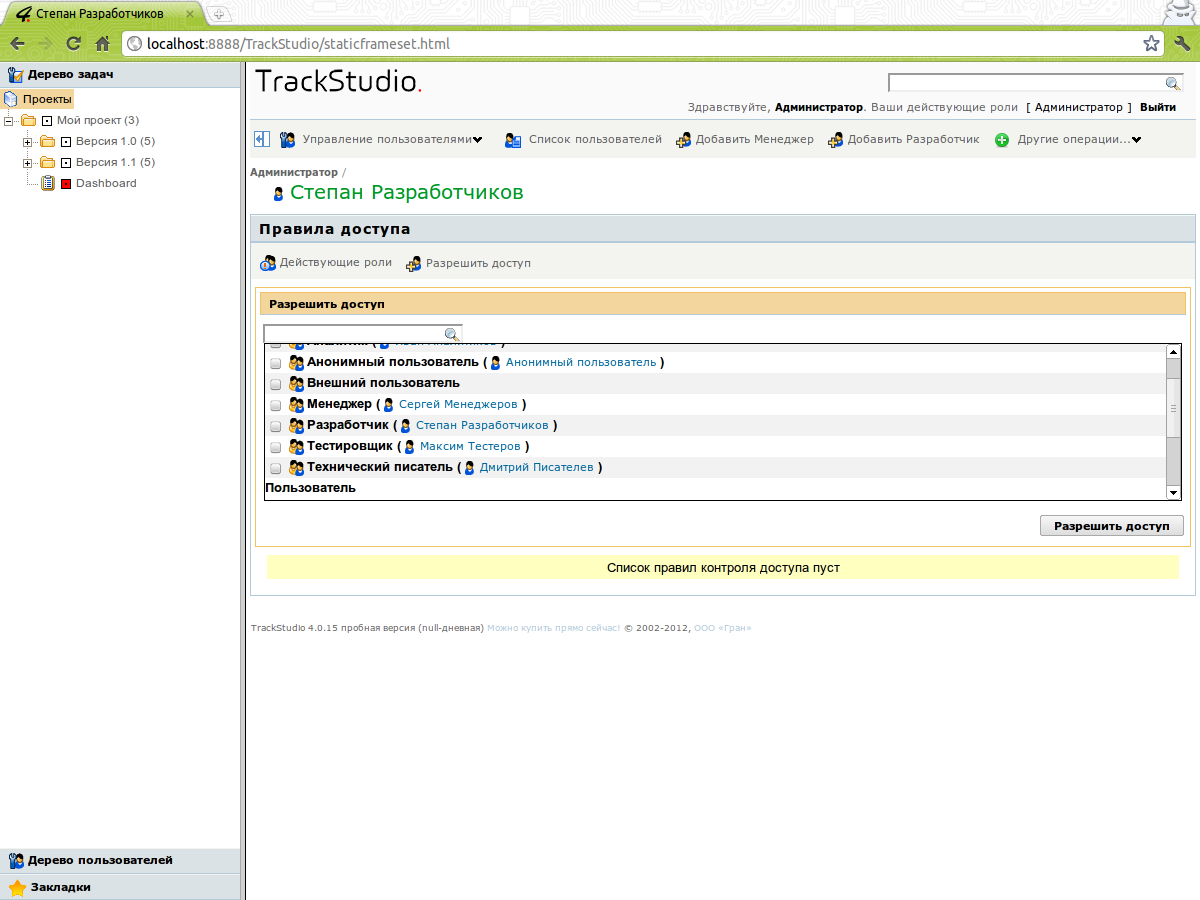
Task: Bookmark the page using the star icon
Action: click(x=1152, y=44)
